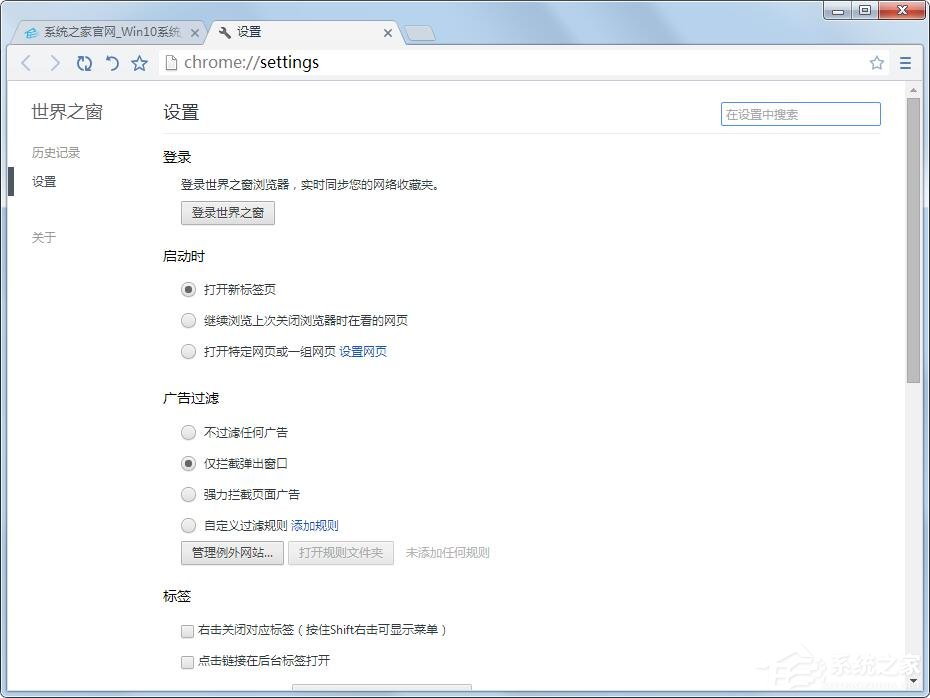Open the browser hamburger menu

point(906,62)
